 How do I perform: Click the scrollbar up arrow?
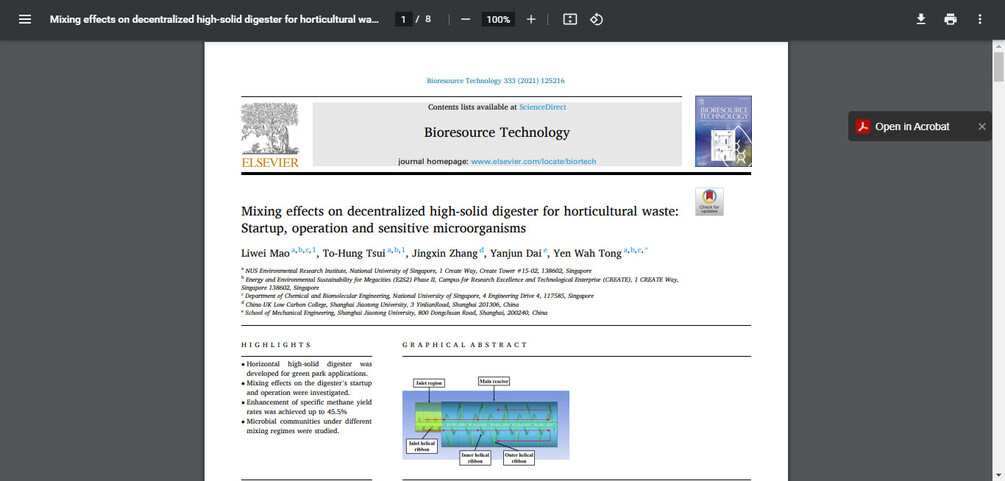tap(999, 46)
